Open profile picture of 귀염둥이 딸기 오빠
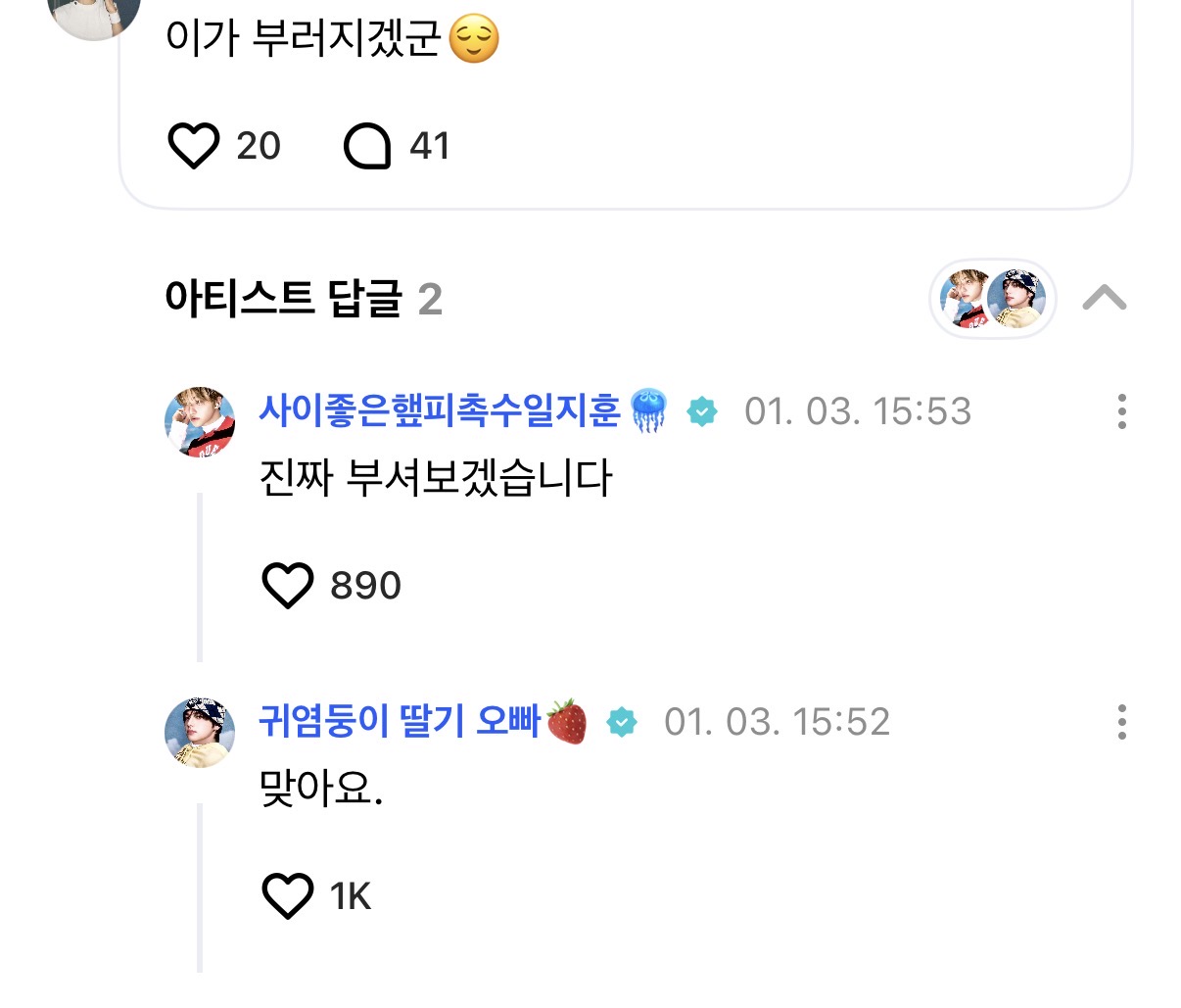Image resolution: width=1181 pixels, height=1008 pixels. tap(200, 733)
